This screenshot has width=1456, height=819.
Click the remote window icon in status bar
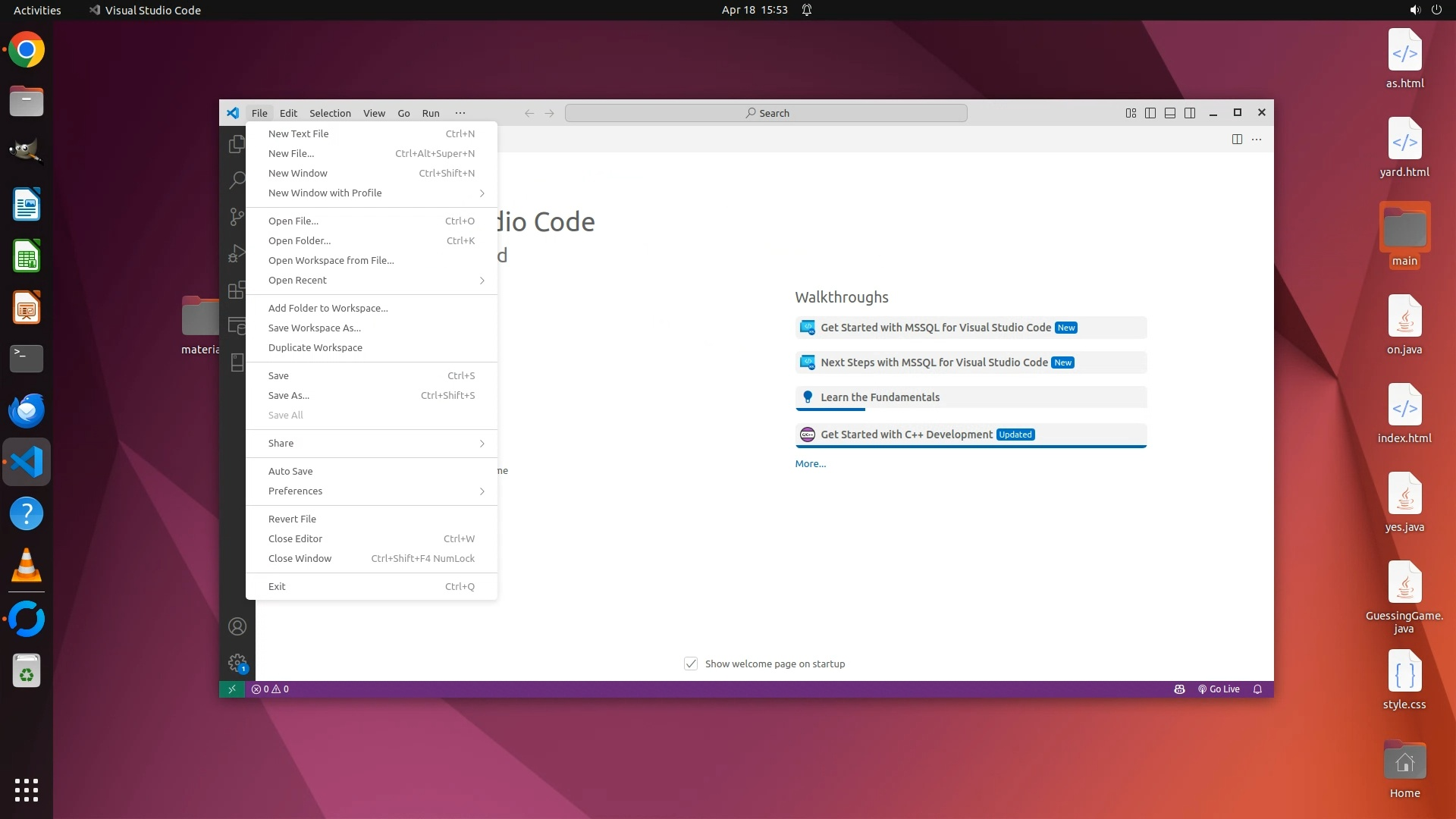tap(232, 689)
